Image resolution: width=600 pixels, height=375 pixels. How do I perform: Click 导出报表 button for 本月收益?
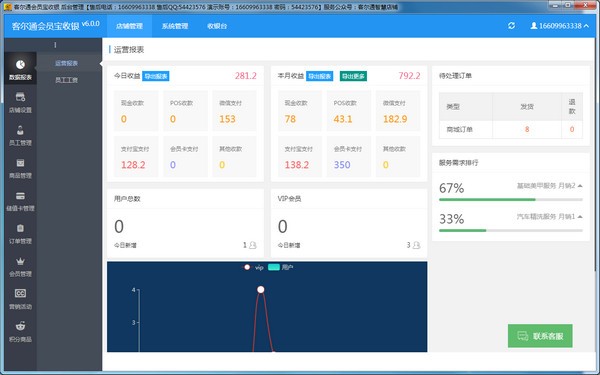tap(320, 76)
